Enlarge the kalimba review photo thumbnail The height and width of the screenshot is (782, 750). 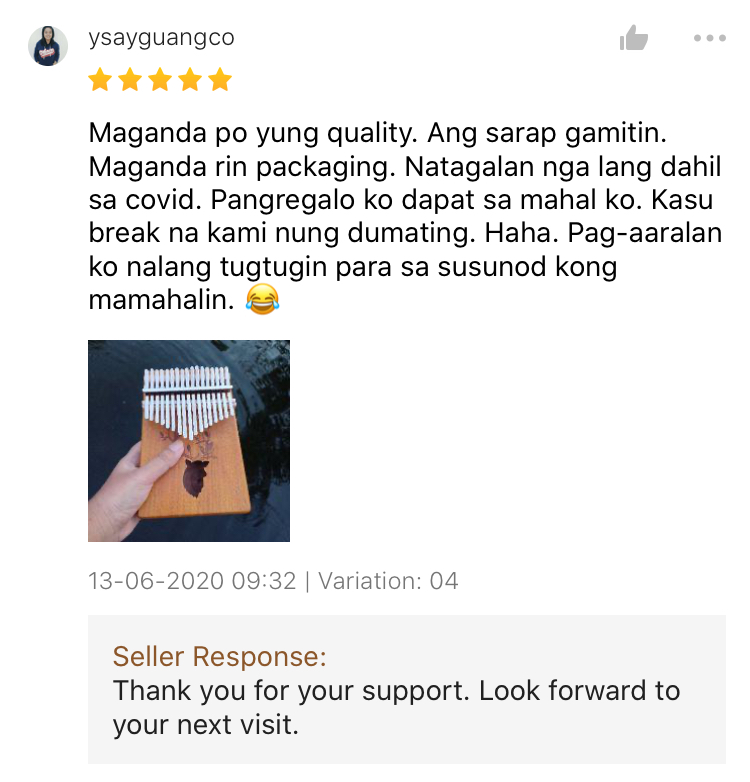[x=189, y=441]
